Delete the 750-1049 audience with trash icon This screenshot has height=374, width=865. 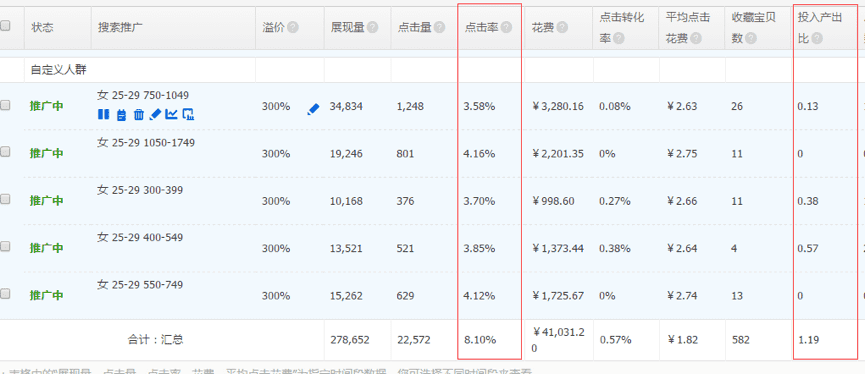[139, 114]
